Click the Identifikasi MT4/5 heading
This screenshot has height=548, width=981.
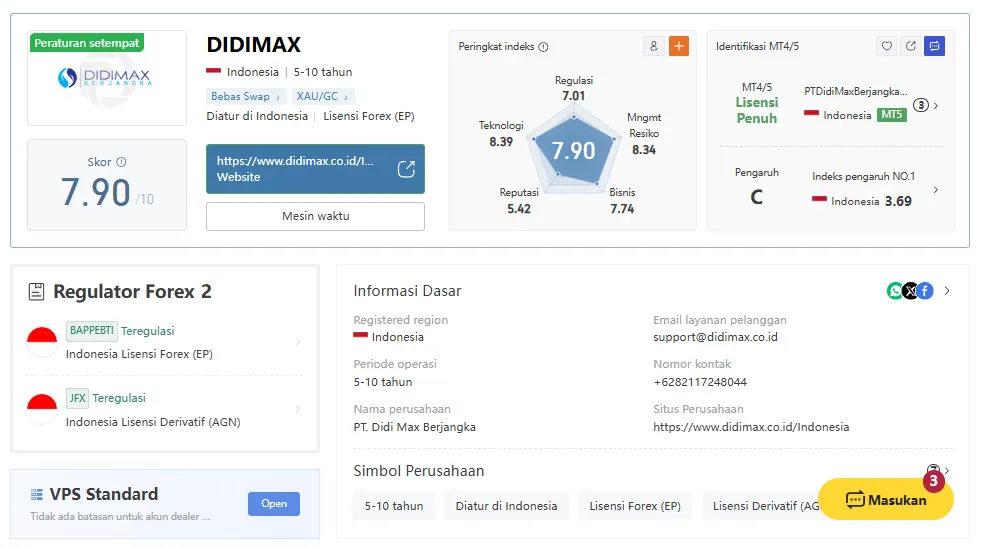pos(757,46)
